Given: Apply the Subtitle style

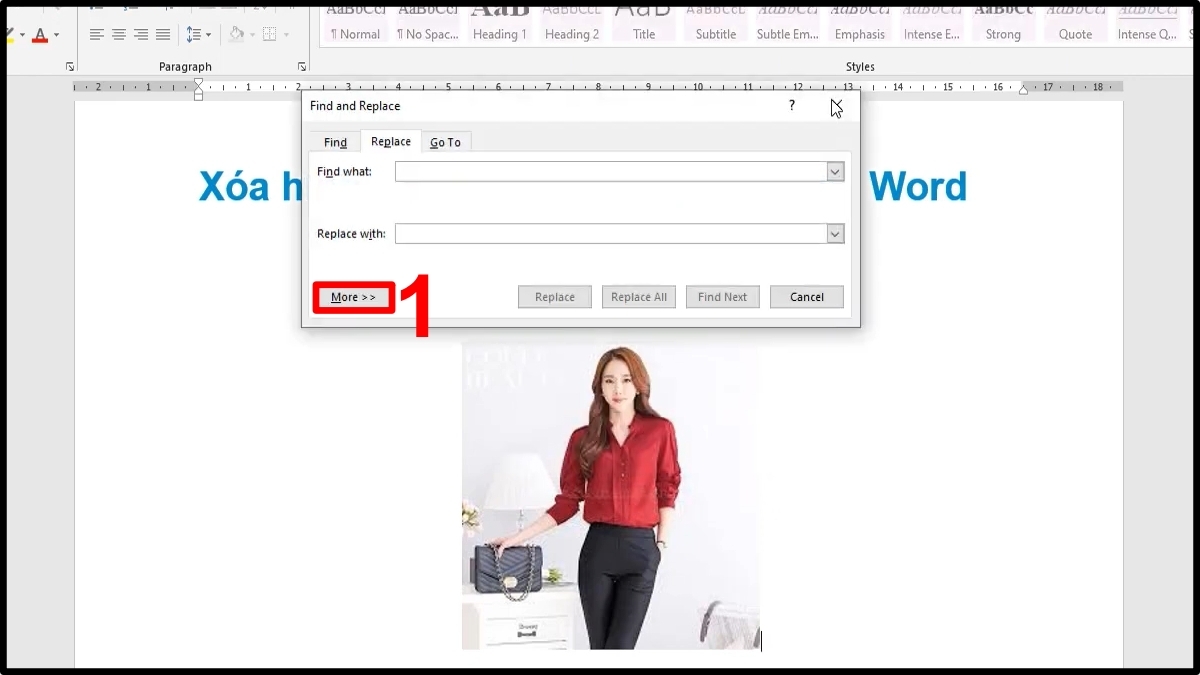Looking at the screenshot, I should pyautogui.click(x=716, y=24).
